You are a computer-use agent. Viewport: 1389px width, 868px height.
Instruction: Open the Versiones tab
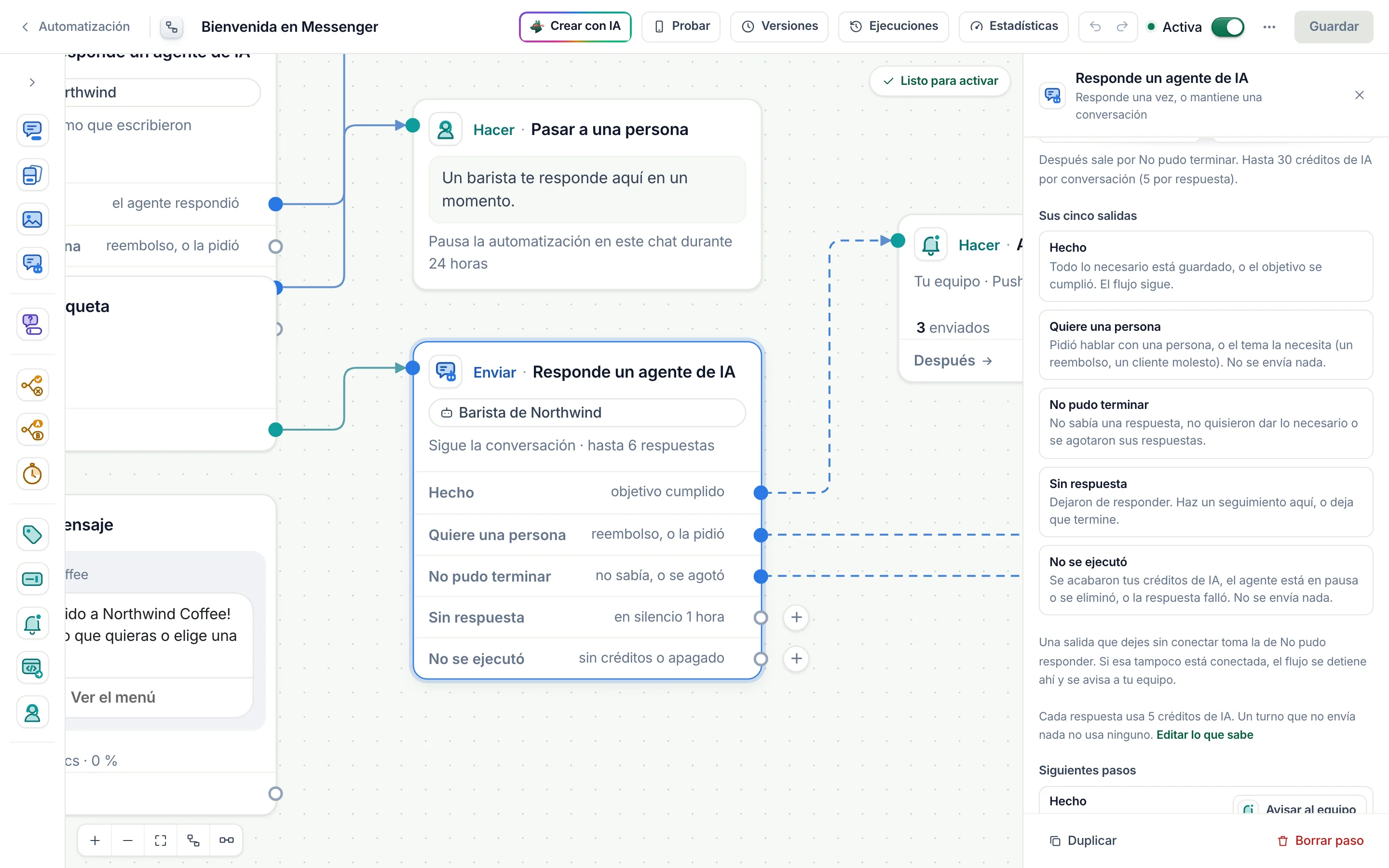779,27
